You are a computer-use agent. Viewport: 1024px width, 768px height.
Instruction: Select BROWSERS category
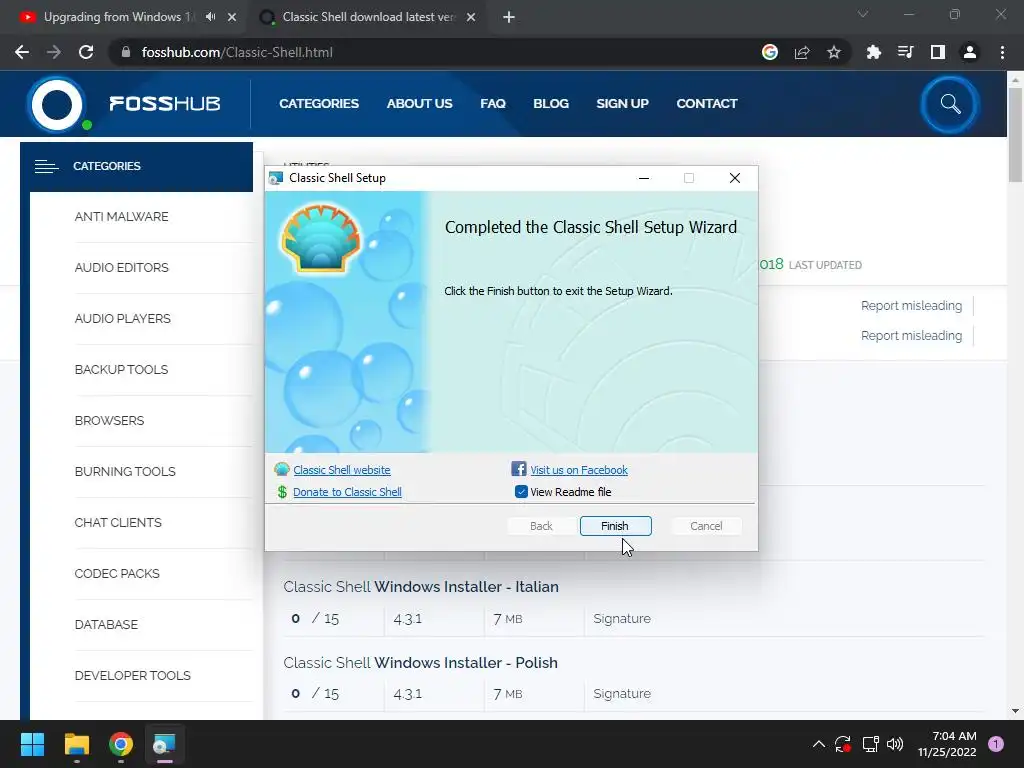(x=110, y=420)
